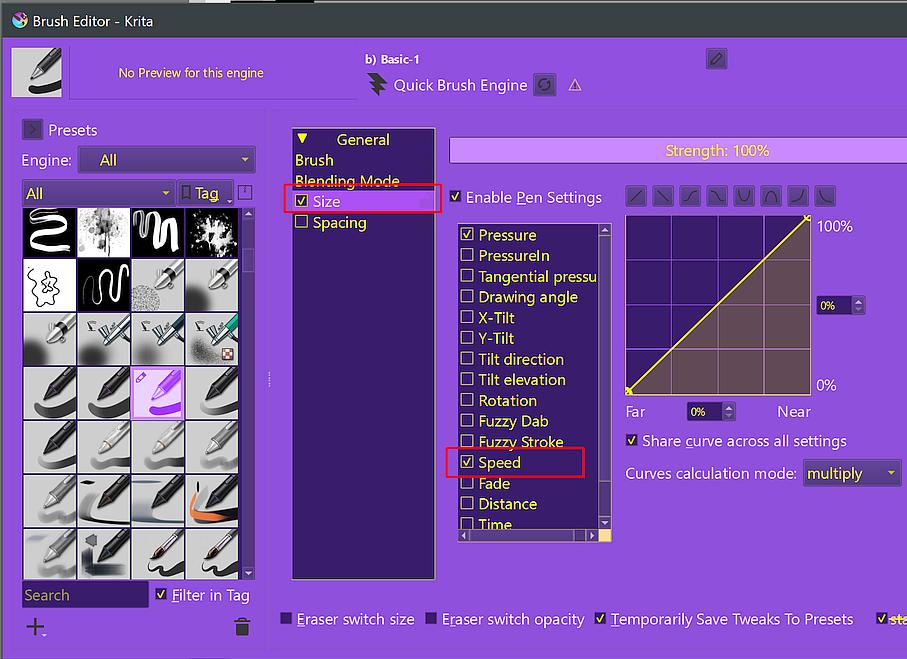Screen dimensions: 907x659
Task: Select the Spacing option in the list
Action: coord(339,223)
